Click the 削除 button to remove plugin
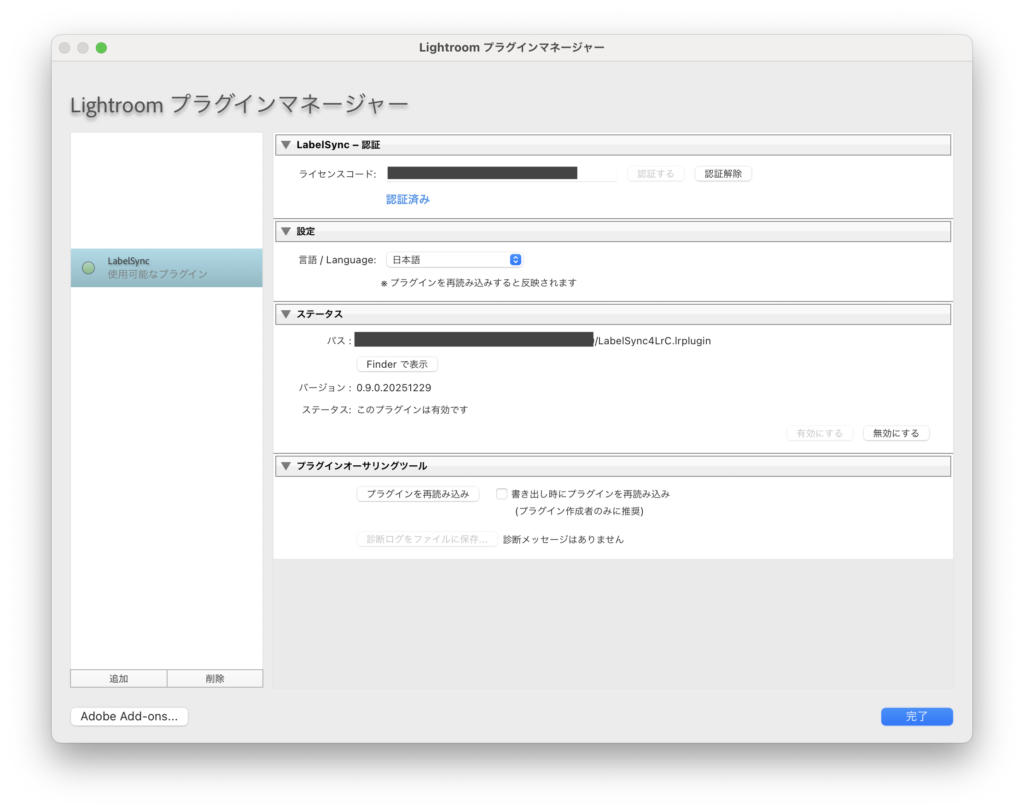Viewport: 1024px width, 811px height. pos(215,679)
